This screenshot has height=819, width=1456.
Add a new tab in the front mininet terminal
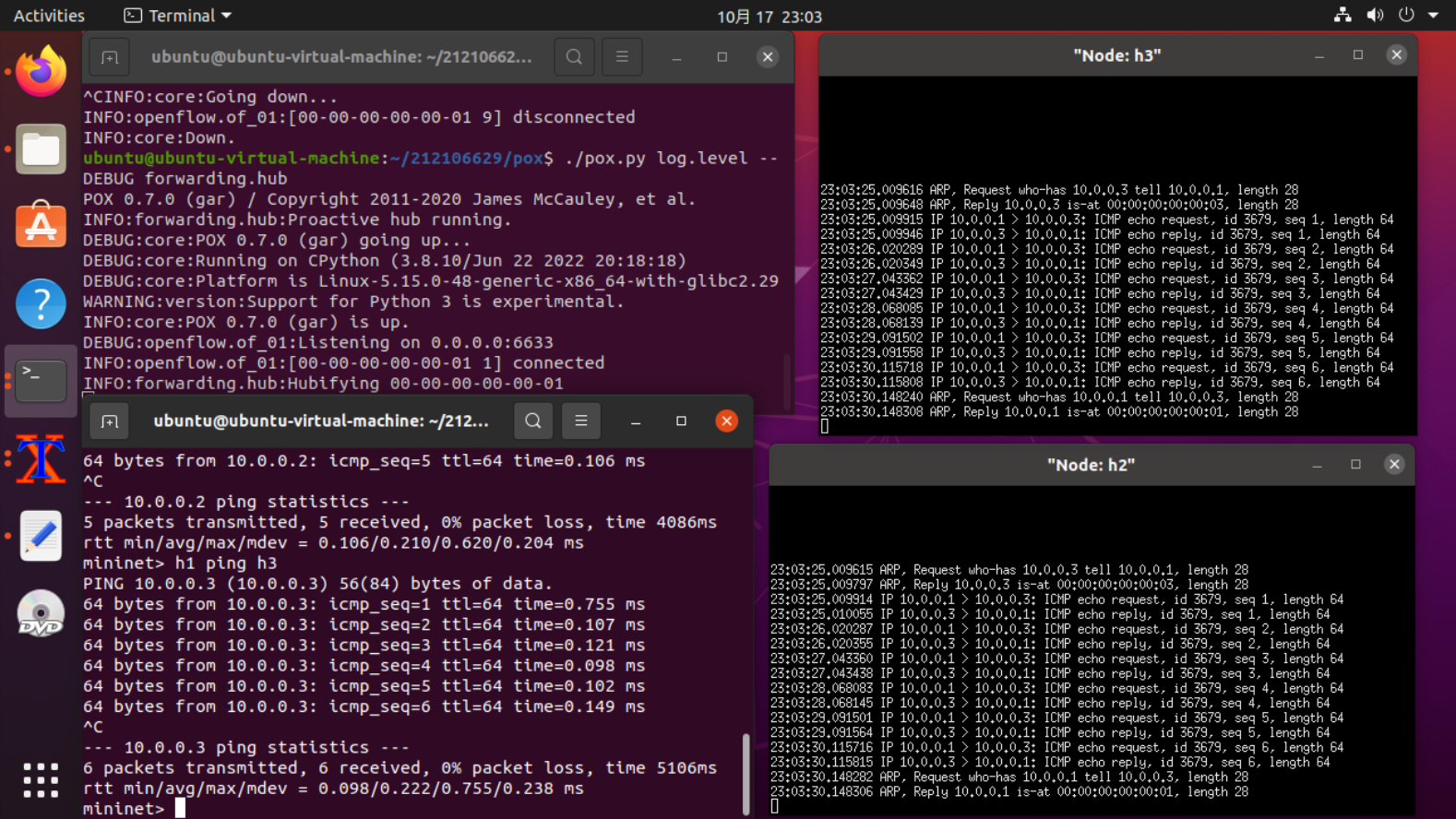(x=110, y=421)
